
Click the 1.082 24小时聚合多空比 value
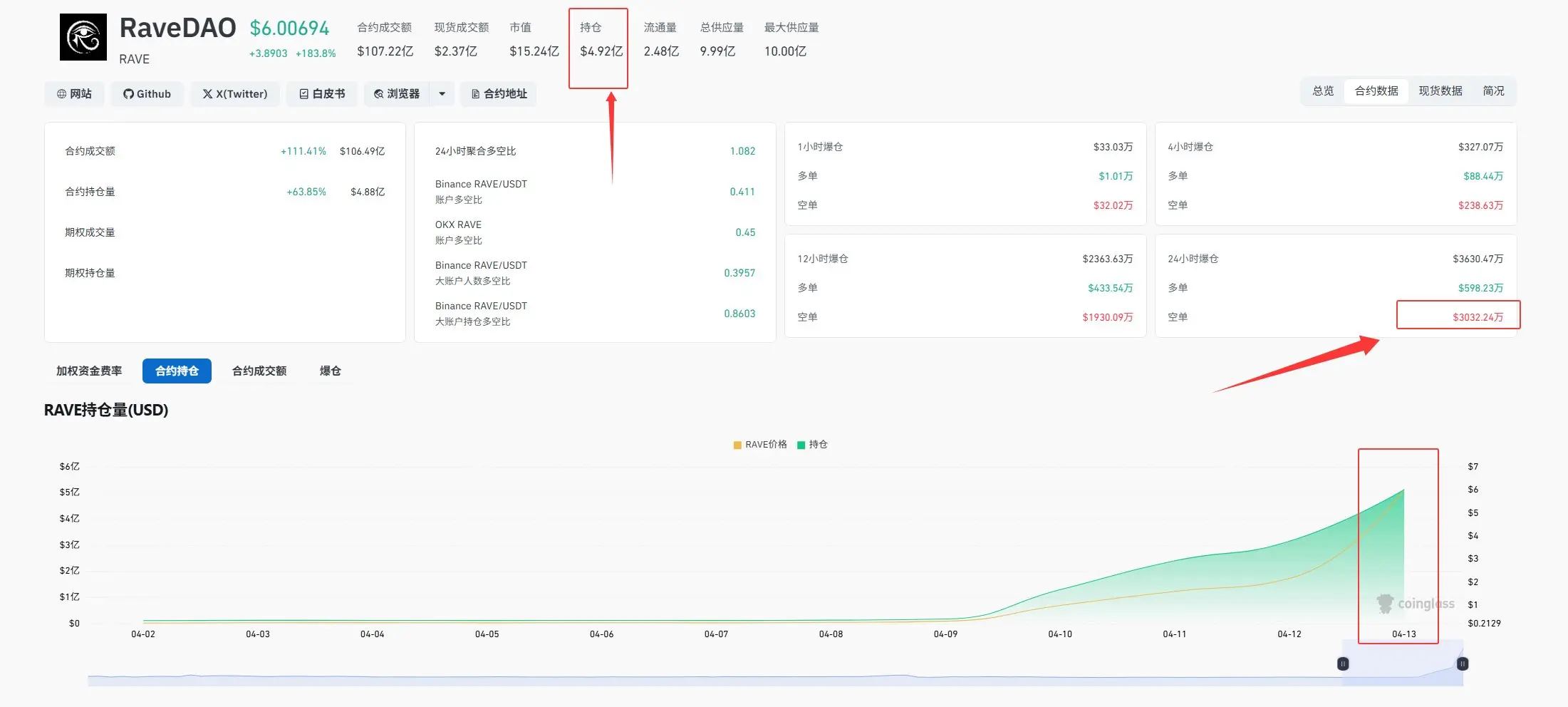[x=742, y=151]
